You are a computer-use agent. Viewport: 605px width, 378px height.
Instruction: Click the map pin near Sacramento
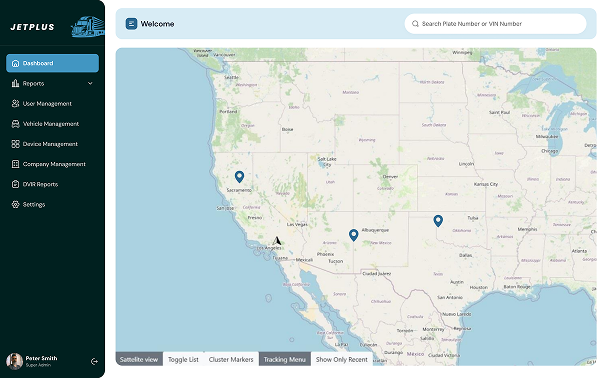click(x=239, y=177)
